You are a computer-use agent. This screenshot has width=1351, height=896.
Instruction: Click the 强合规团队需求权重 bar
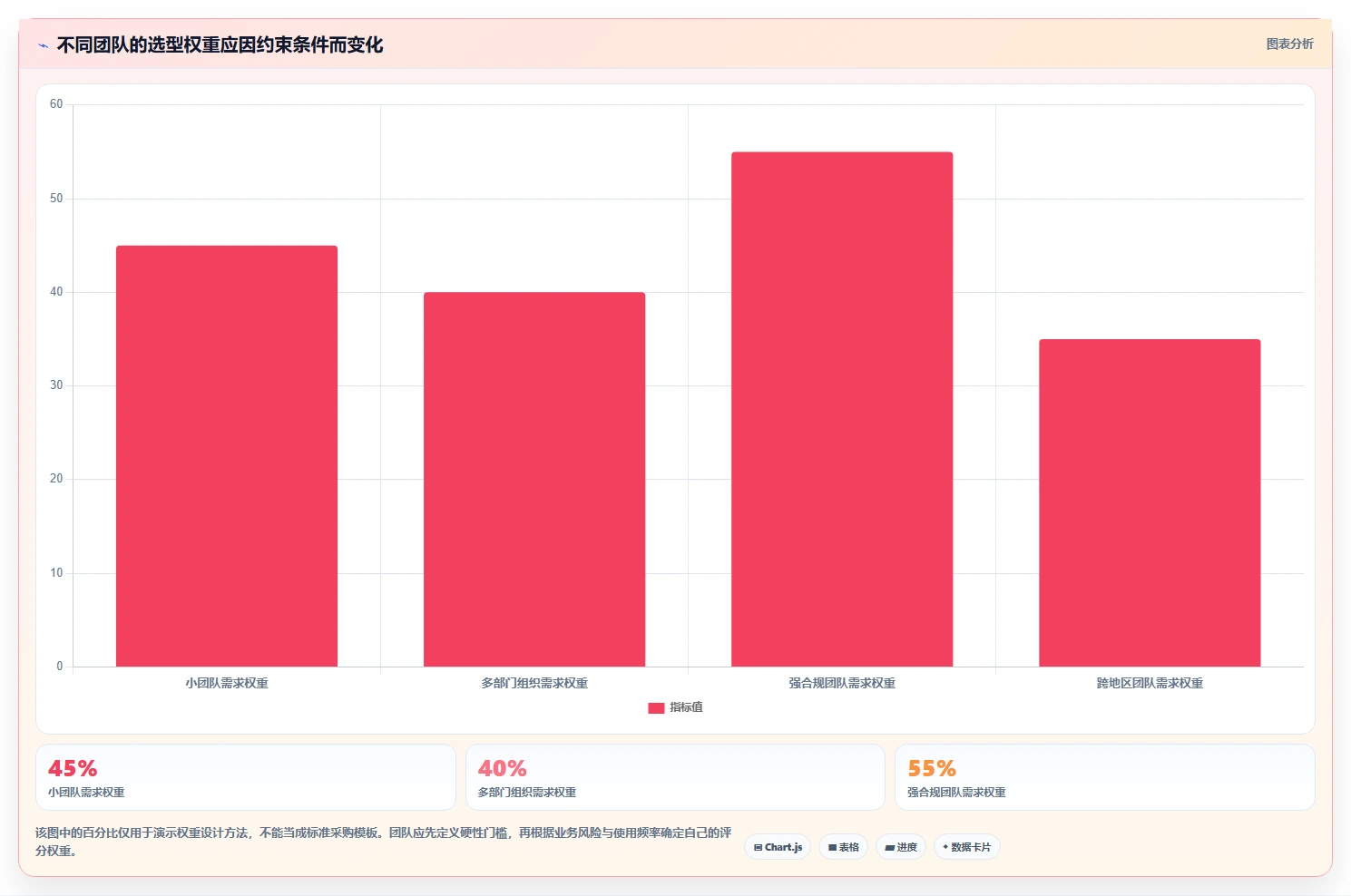842,409
